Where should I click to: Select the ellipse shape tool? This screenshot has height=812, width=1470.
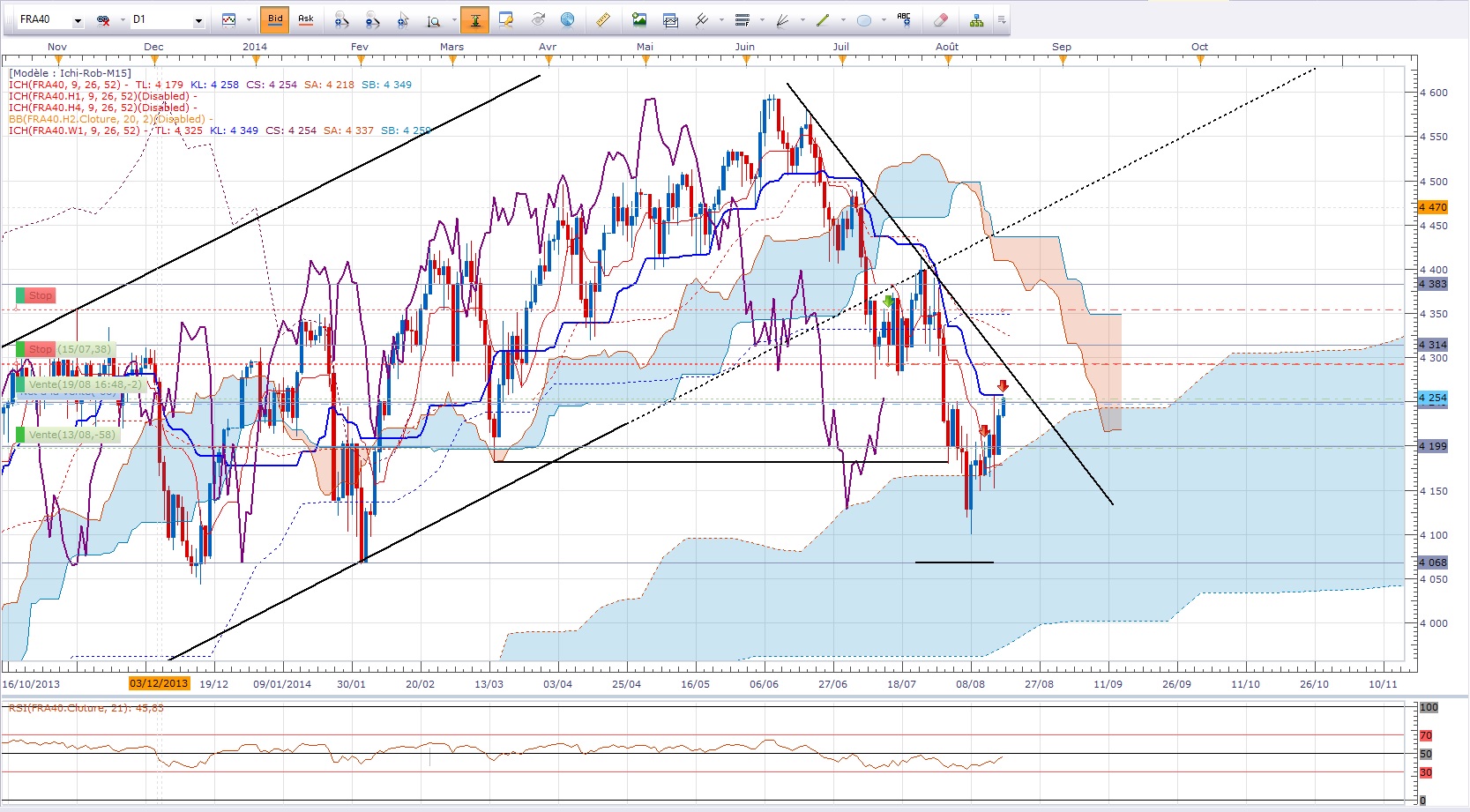click(x=864, y=19)
